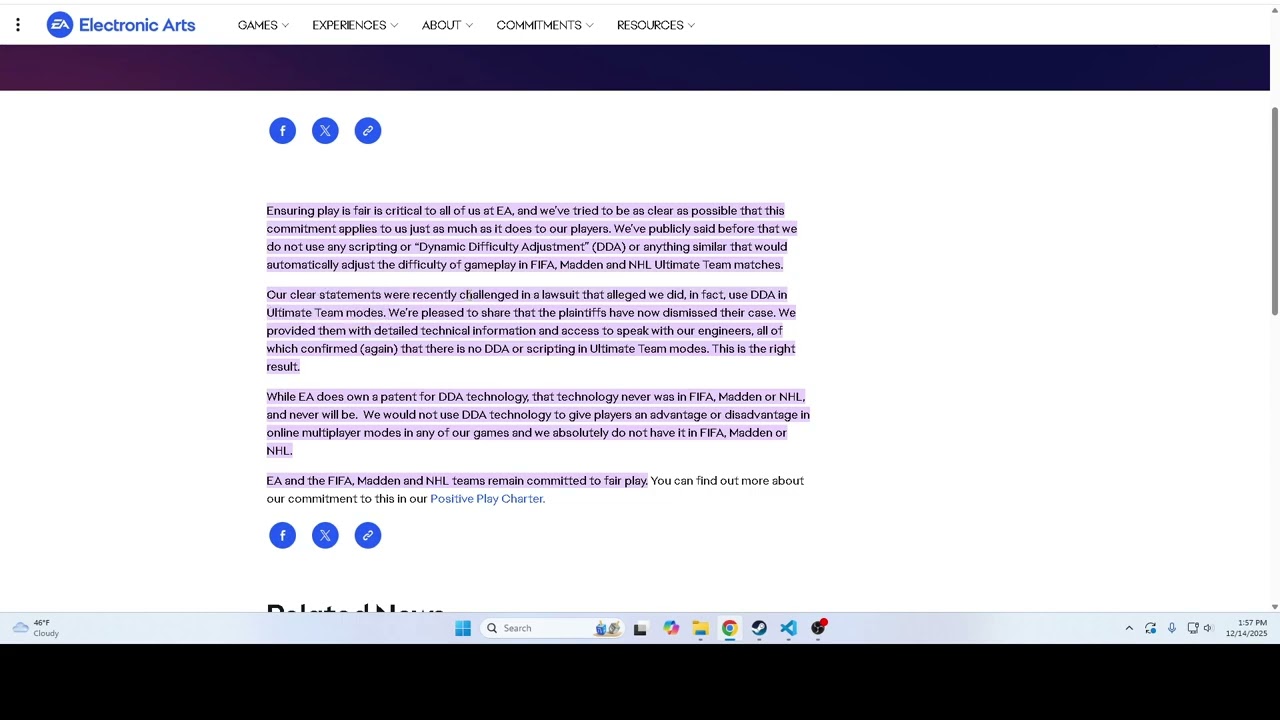
Task: Open the clock showing 1:57 PM
Action: point(1246,628)
